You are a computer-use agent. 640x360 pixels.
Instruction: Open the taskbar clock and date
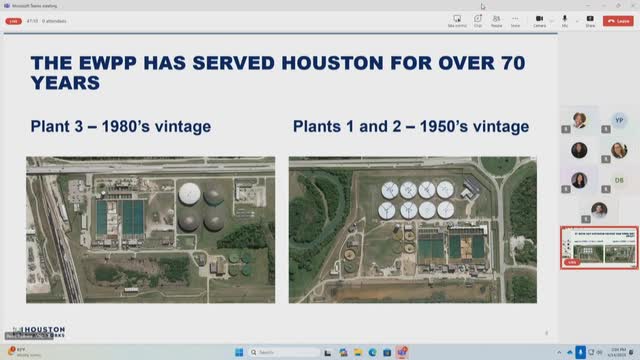pyautogui.click(x=616, y=352)
